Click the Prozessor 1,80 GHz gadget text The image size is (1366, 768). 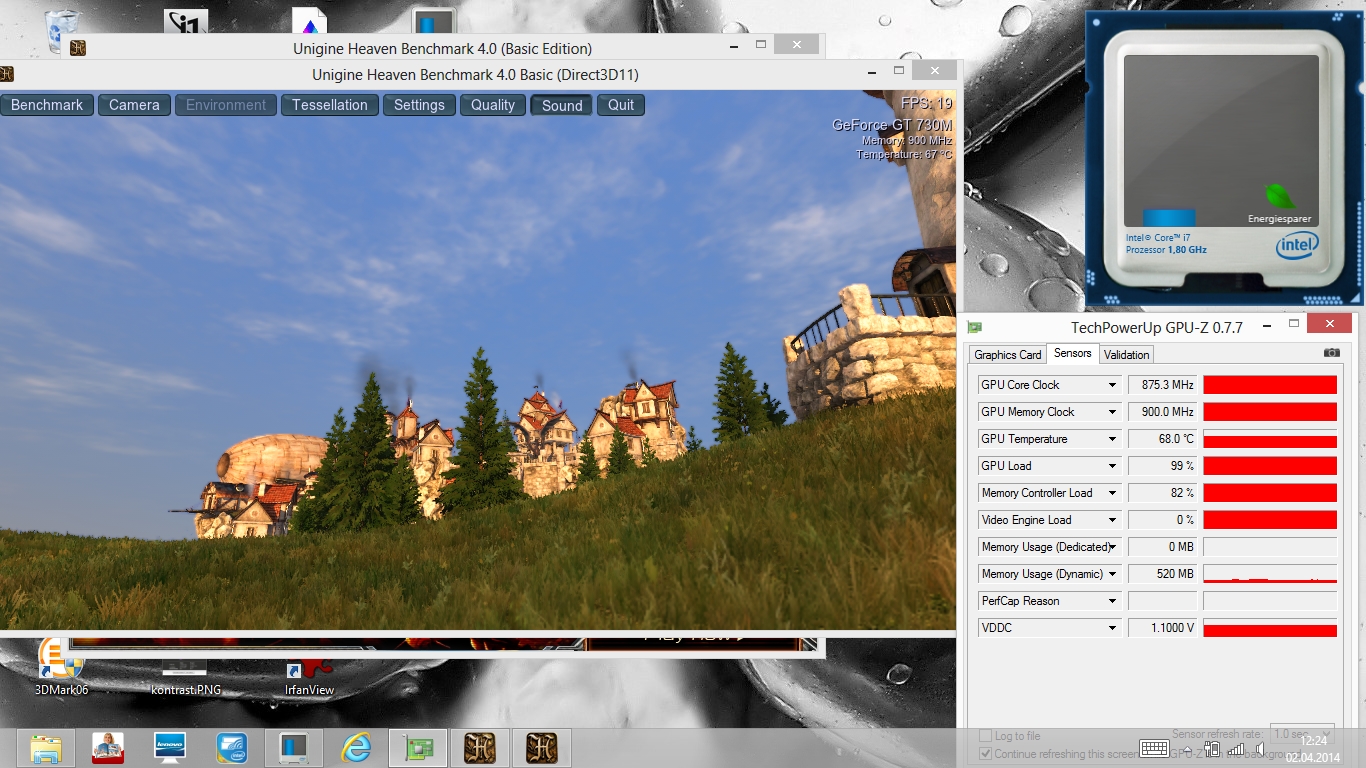coord(1166,250)
